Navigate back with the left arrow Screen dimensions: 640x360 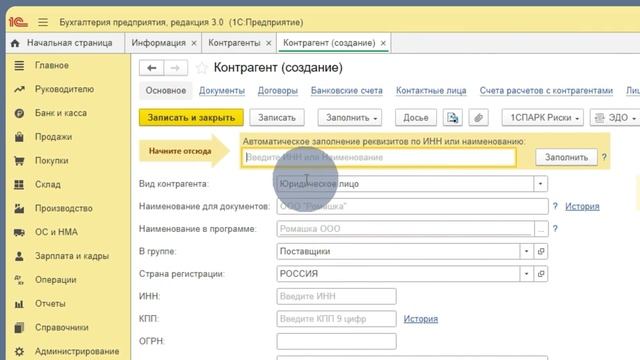pyautogui.click(x=151, y=68)
